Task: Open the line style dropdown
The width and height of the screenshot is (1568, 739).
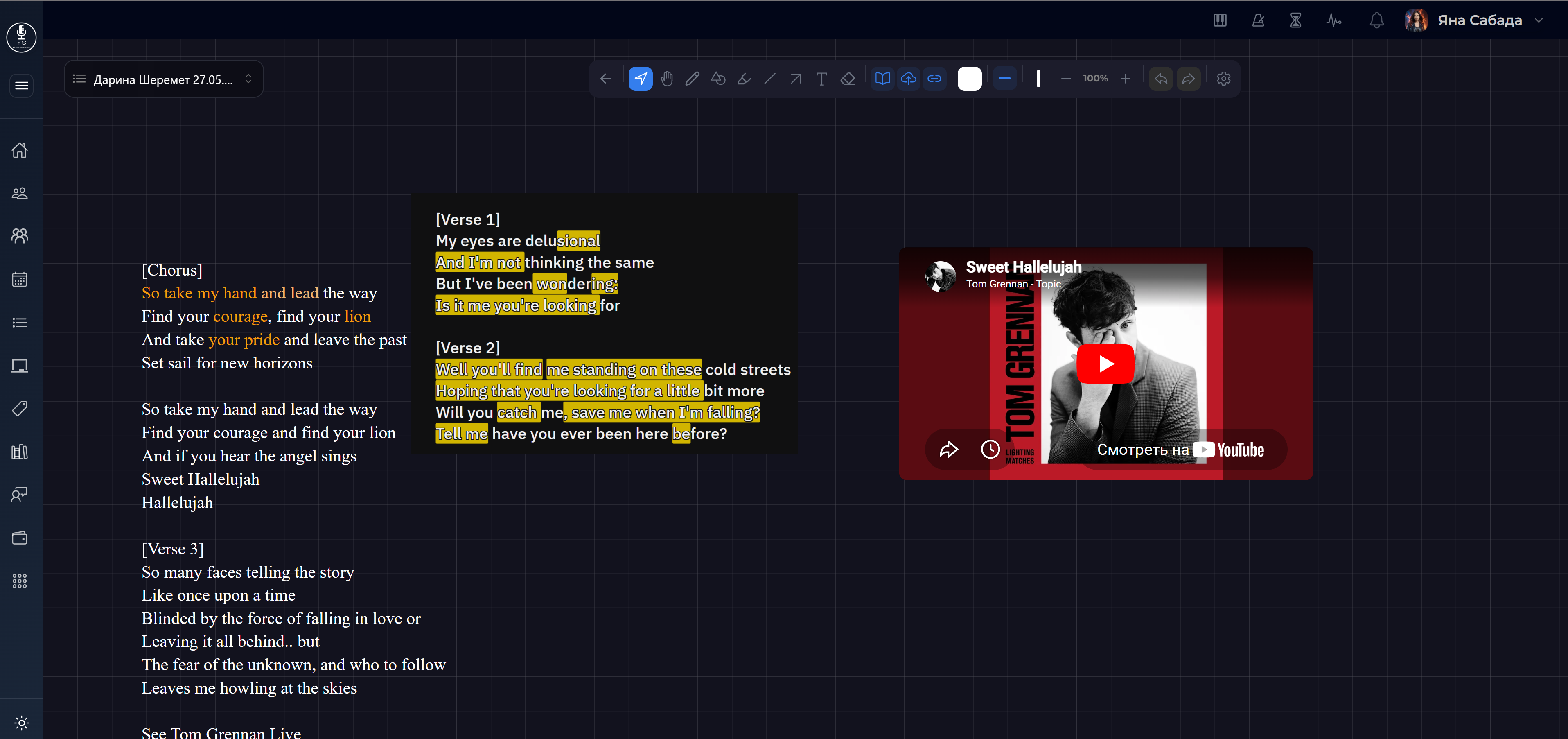Action: click(1004, 79)
